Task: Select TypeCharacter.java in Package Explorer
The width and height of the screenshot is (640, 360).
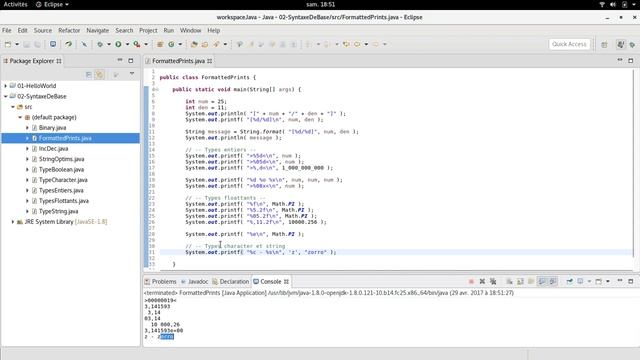Action: pyautogui.click(x=63, y=180)
